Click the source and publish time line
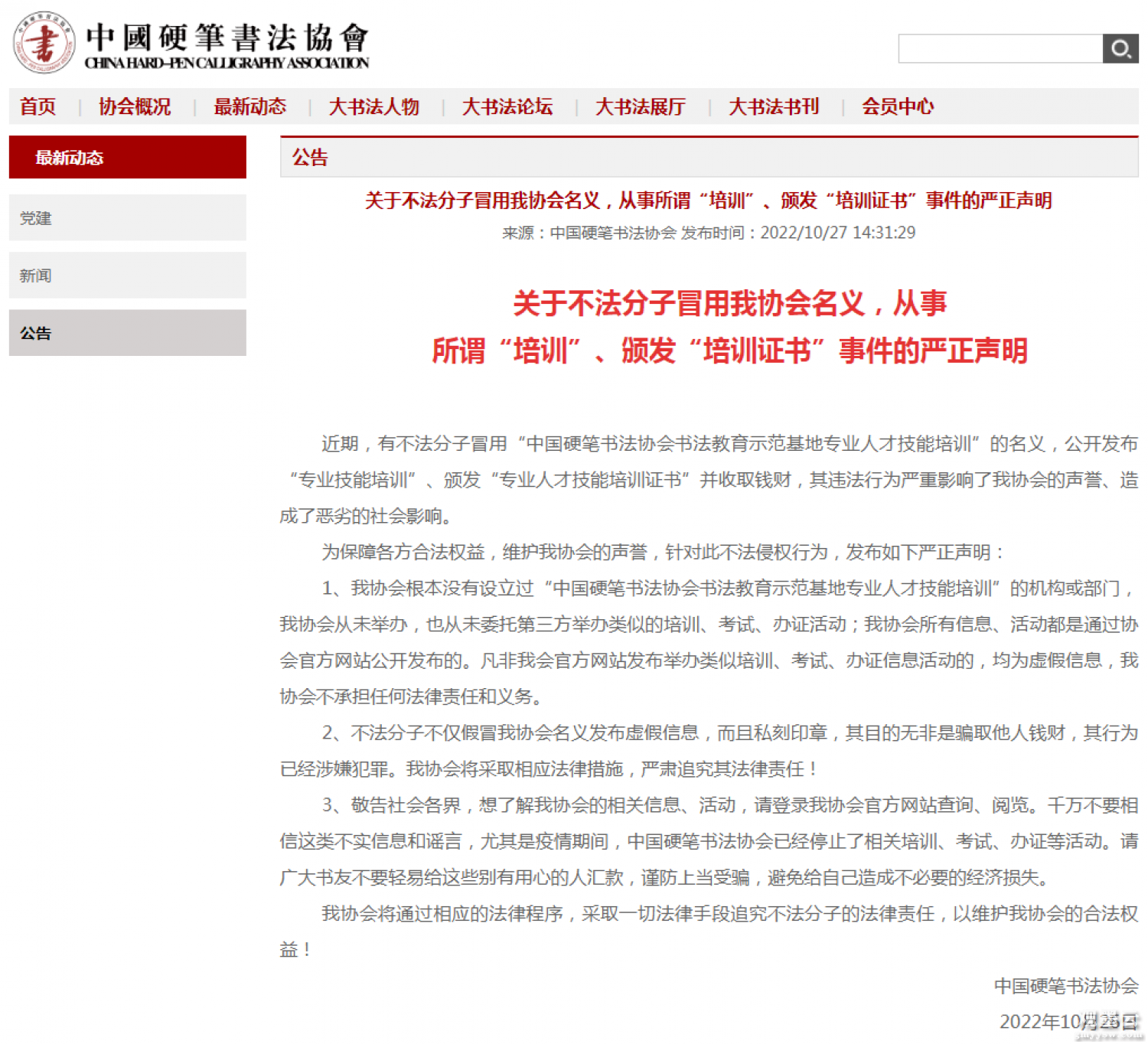The width and height of the screenshot is (1148, 1044). [708, 233]
